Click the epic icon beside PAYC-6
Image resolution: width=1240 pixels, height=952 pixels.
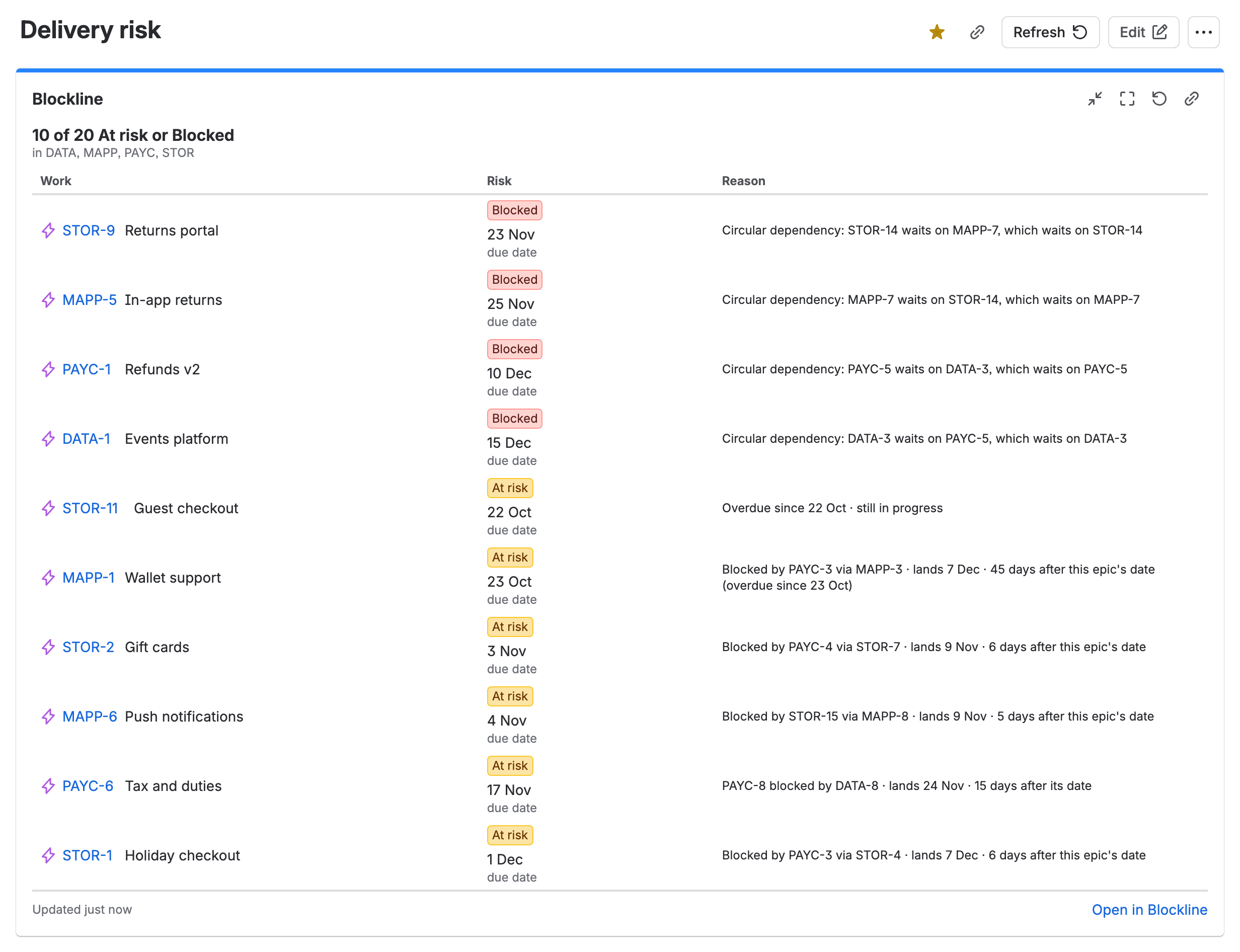point(48,786)
